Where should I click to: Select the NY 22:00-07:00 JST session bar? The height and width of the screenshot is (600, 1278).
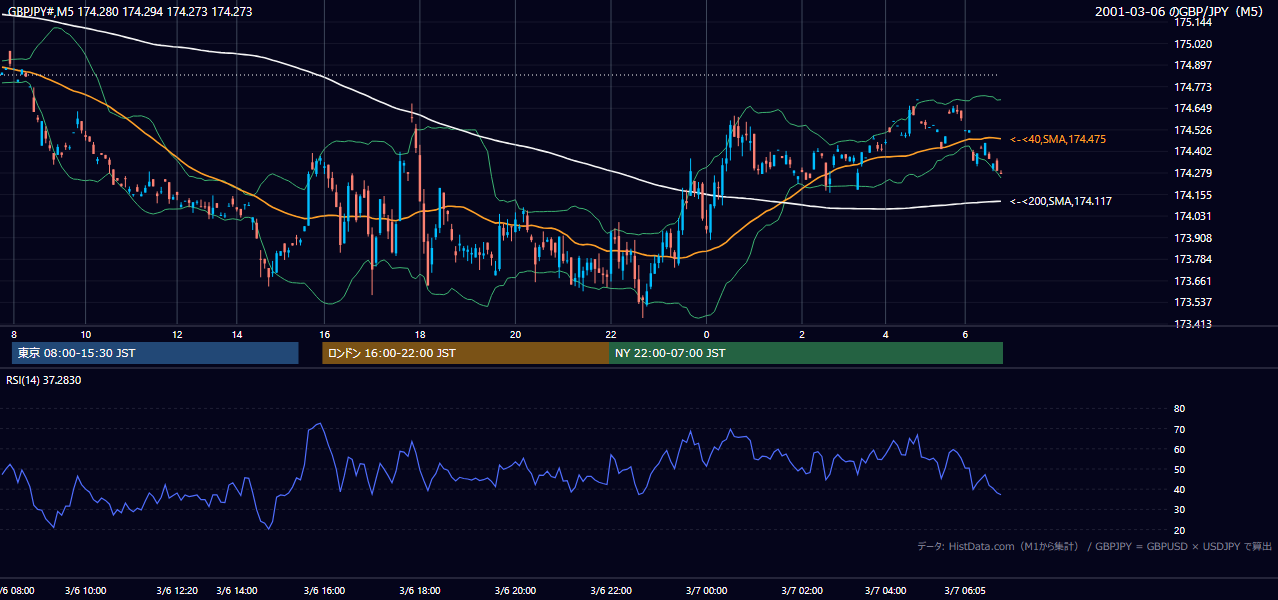[806, 353]
